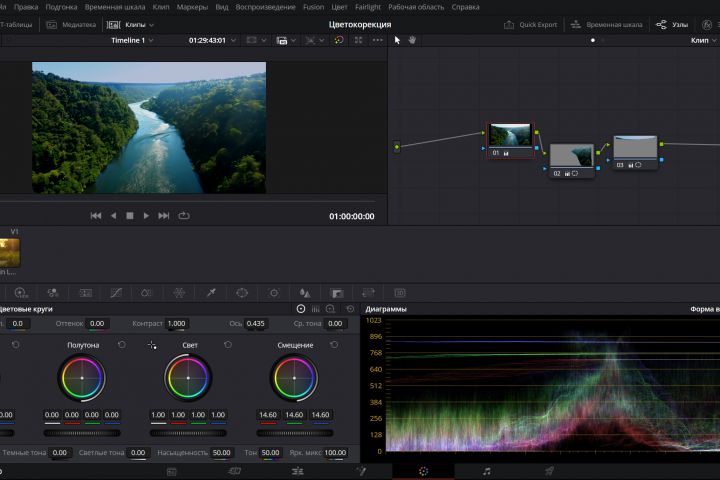The height and width of the screenshot is (480, 720).
Task: Click the Смещение color wheel
Action: 294,379
